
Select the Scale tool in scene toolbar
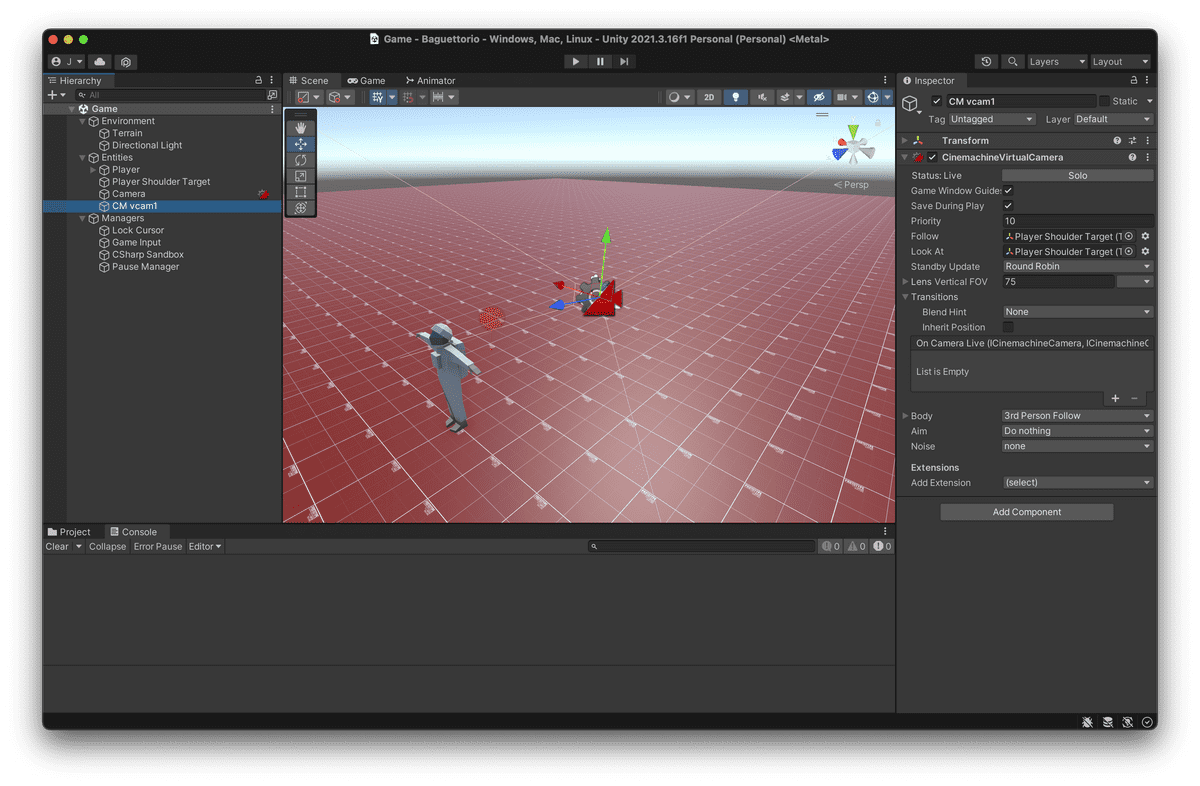(x=300, y=176)
